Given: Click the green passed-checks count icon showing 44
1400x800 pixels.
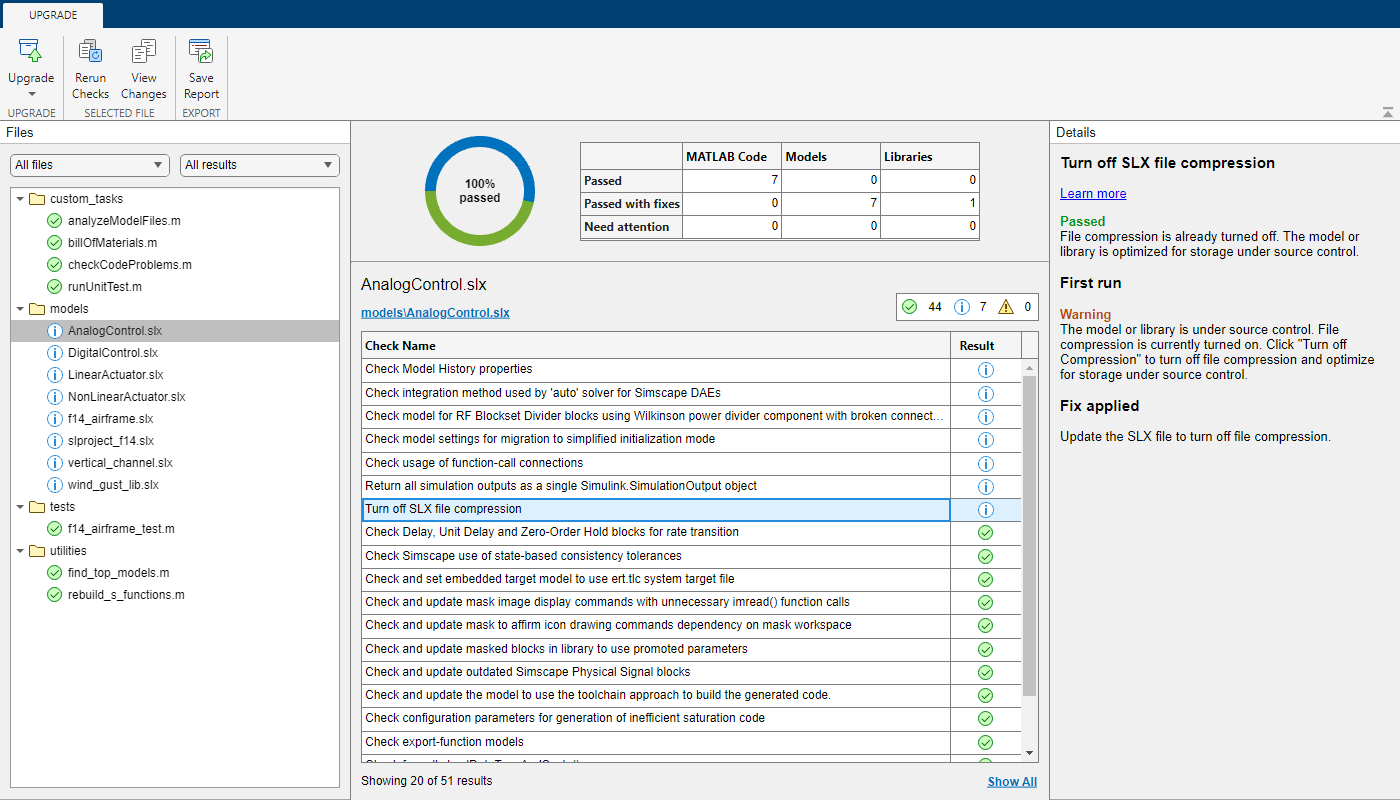Looking at the screenshot, I should [908, 307].
